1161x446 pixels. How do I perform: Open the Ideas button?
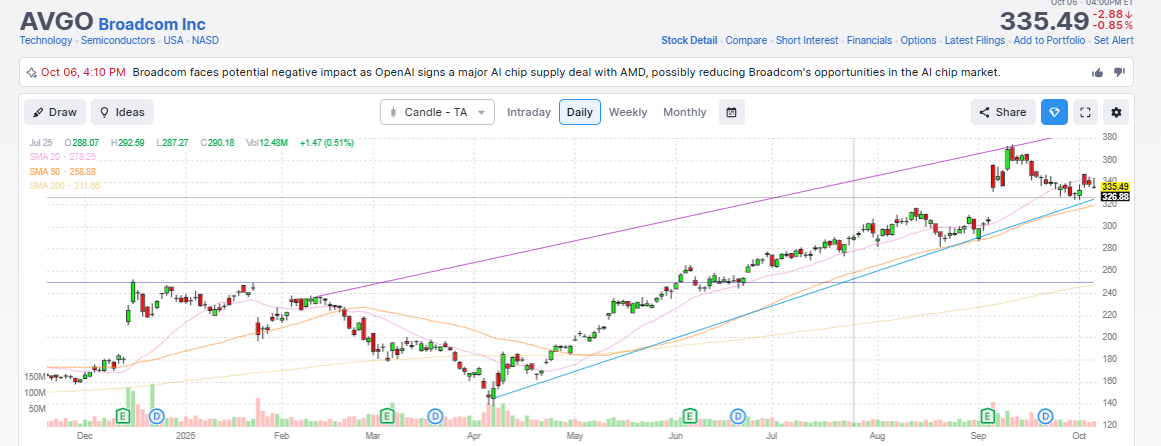click(x=123, y=113)
